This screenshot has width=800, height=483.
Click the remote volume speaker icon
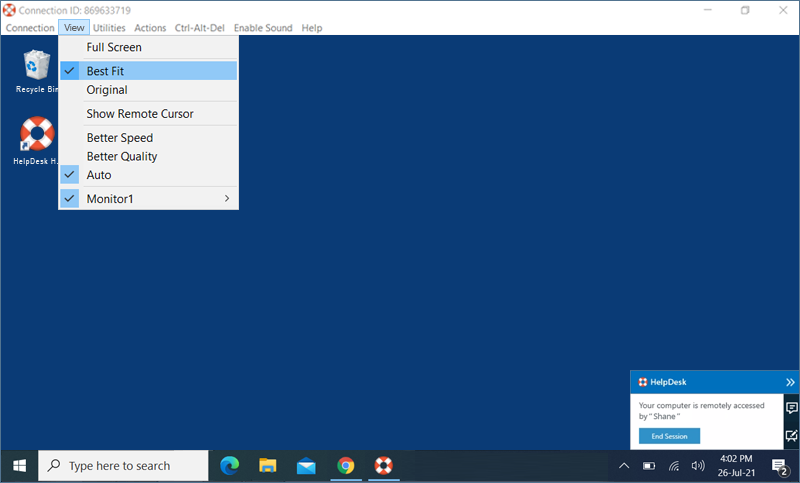(698, 466)
